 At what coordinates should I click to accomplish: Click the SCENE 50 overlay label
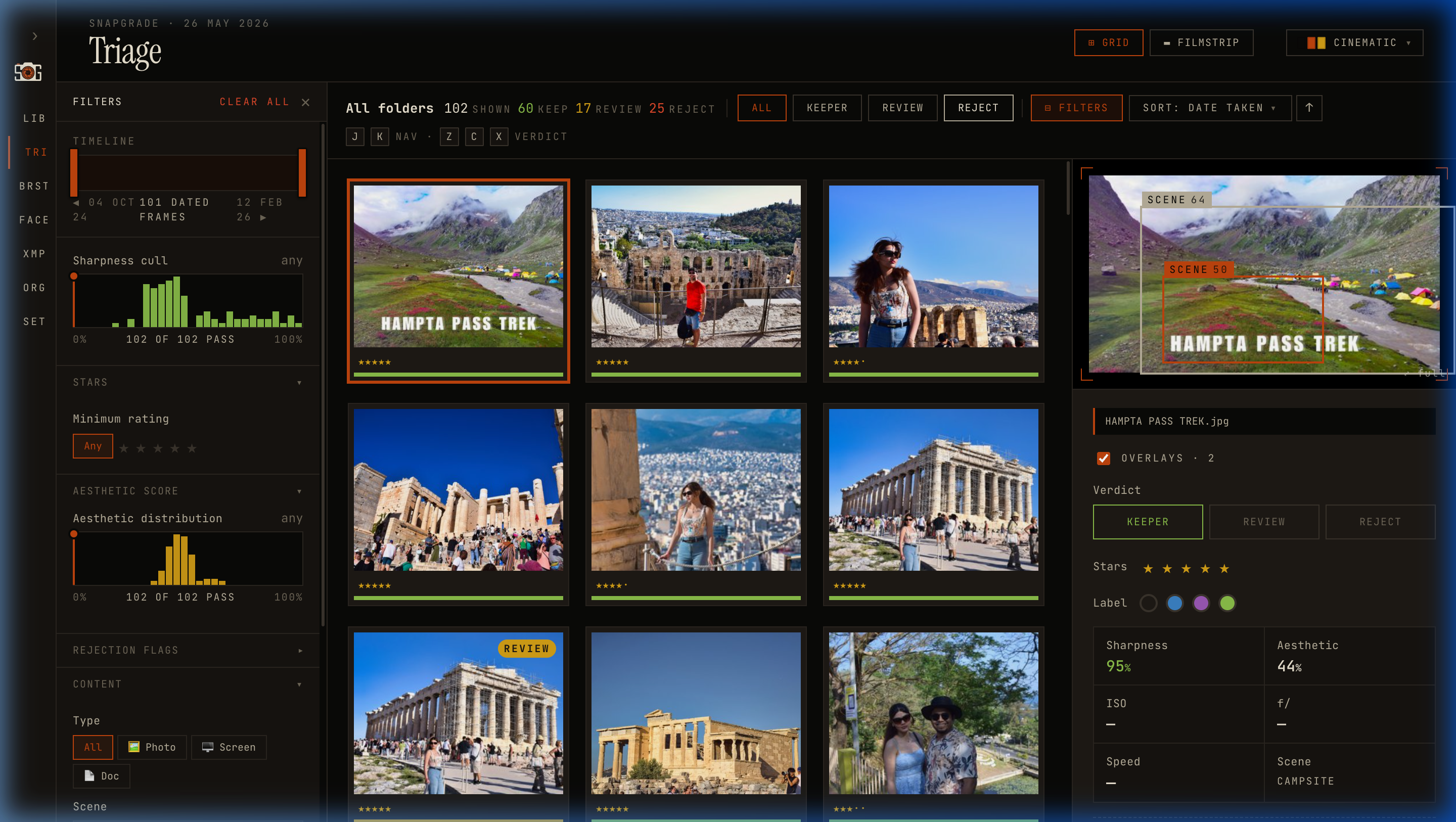[1198, 269]
